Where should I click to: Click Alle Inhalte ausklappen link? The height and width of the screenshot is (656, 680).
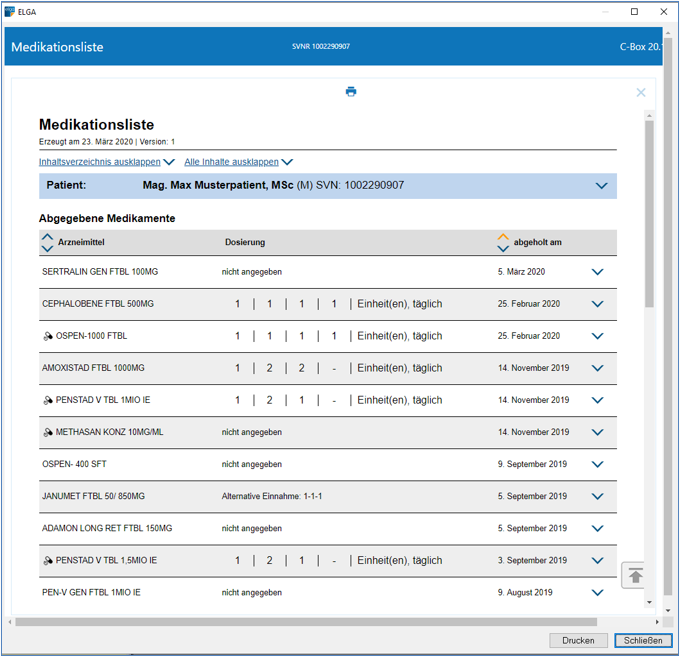point(232,162)
